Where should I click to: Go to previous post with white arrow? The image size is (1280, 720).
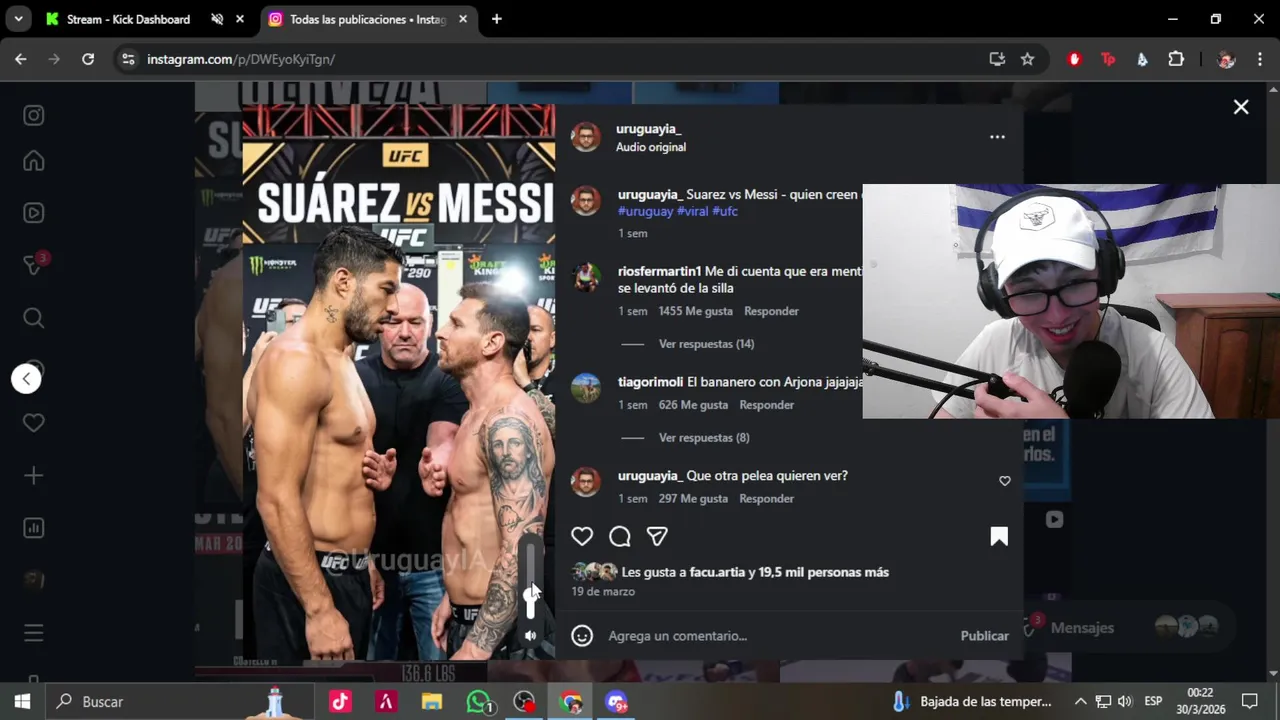click(x=27, y=378)
